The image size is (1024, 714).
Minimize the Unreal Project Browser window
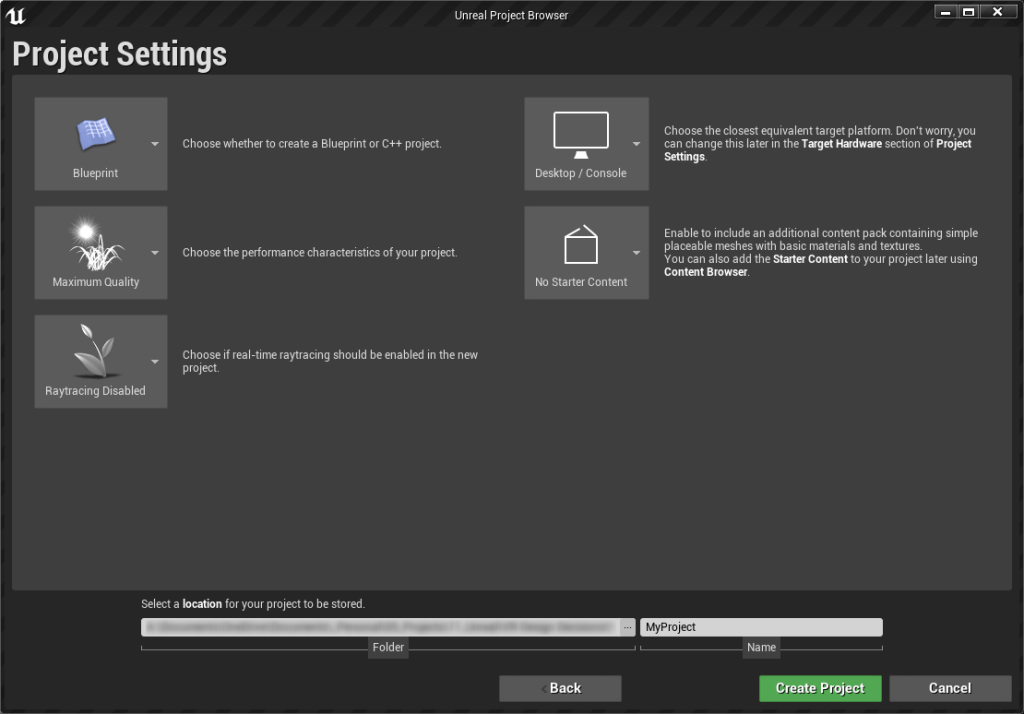[946, 12]
